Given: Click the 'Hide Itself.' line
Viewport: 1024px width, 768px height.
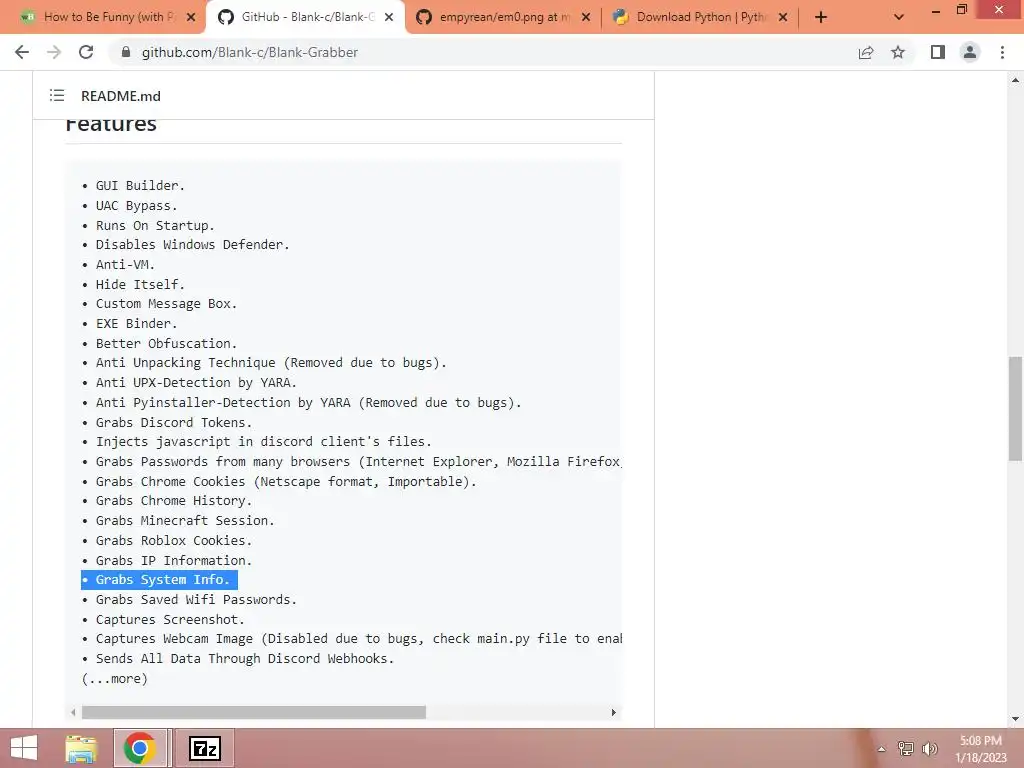Looking at the screenshot, I should pos(140,284).
